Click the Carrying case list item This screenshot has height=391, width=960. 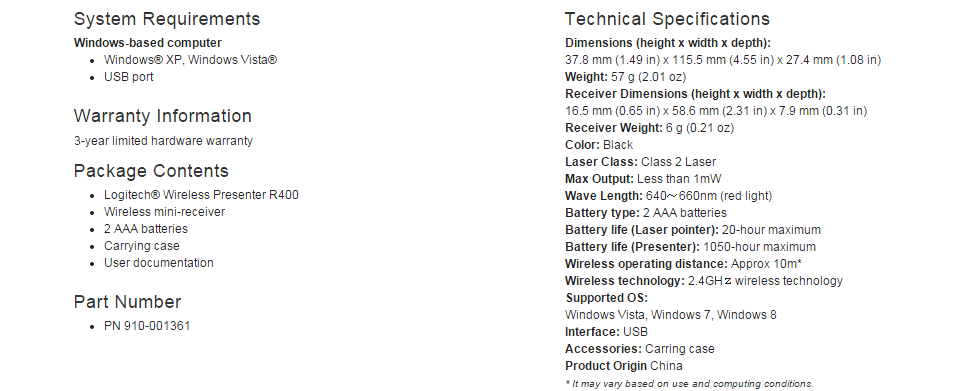click(x=141, y=246)
